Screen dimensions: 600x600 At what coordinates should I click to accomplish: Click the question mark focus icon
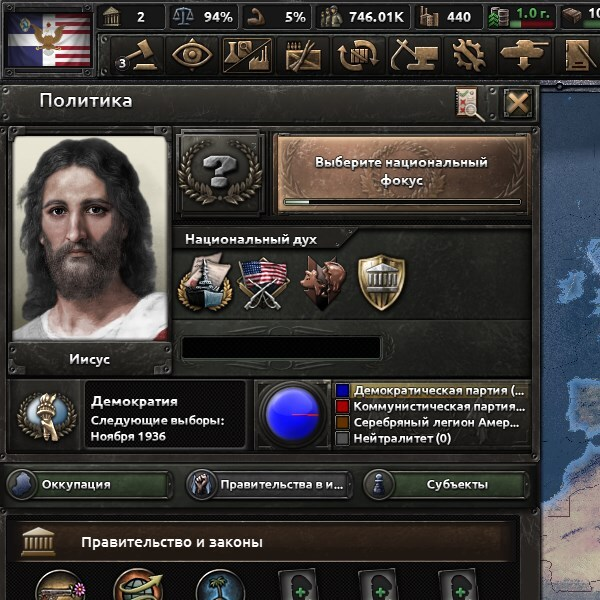tap(220, 173)
